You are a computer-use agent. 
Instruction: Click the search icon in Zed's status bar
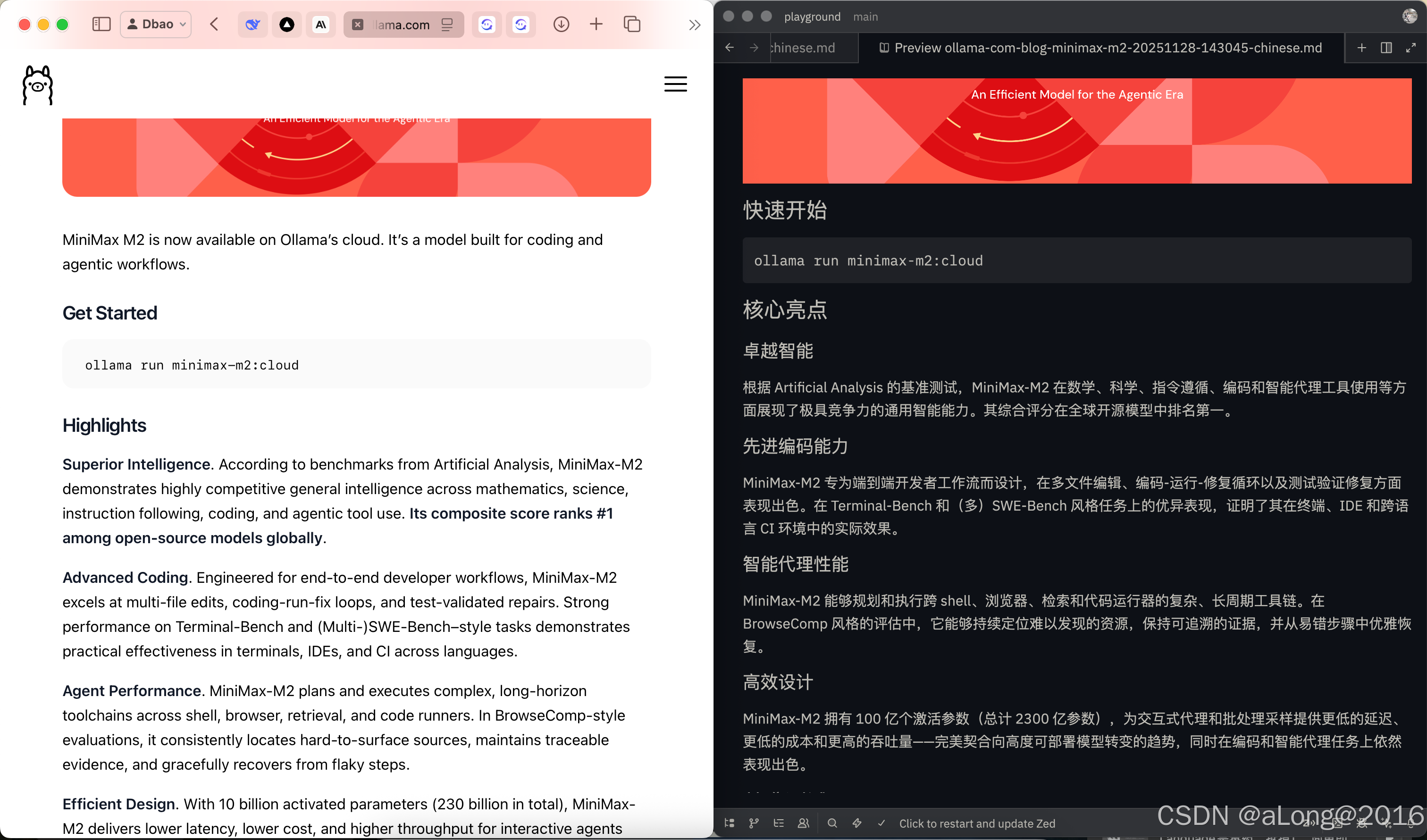point(832,823)
